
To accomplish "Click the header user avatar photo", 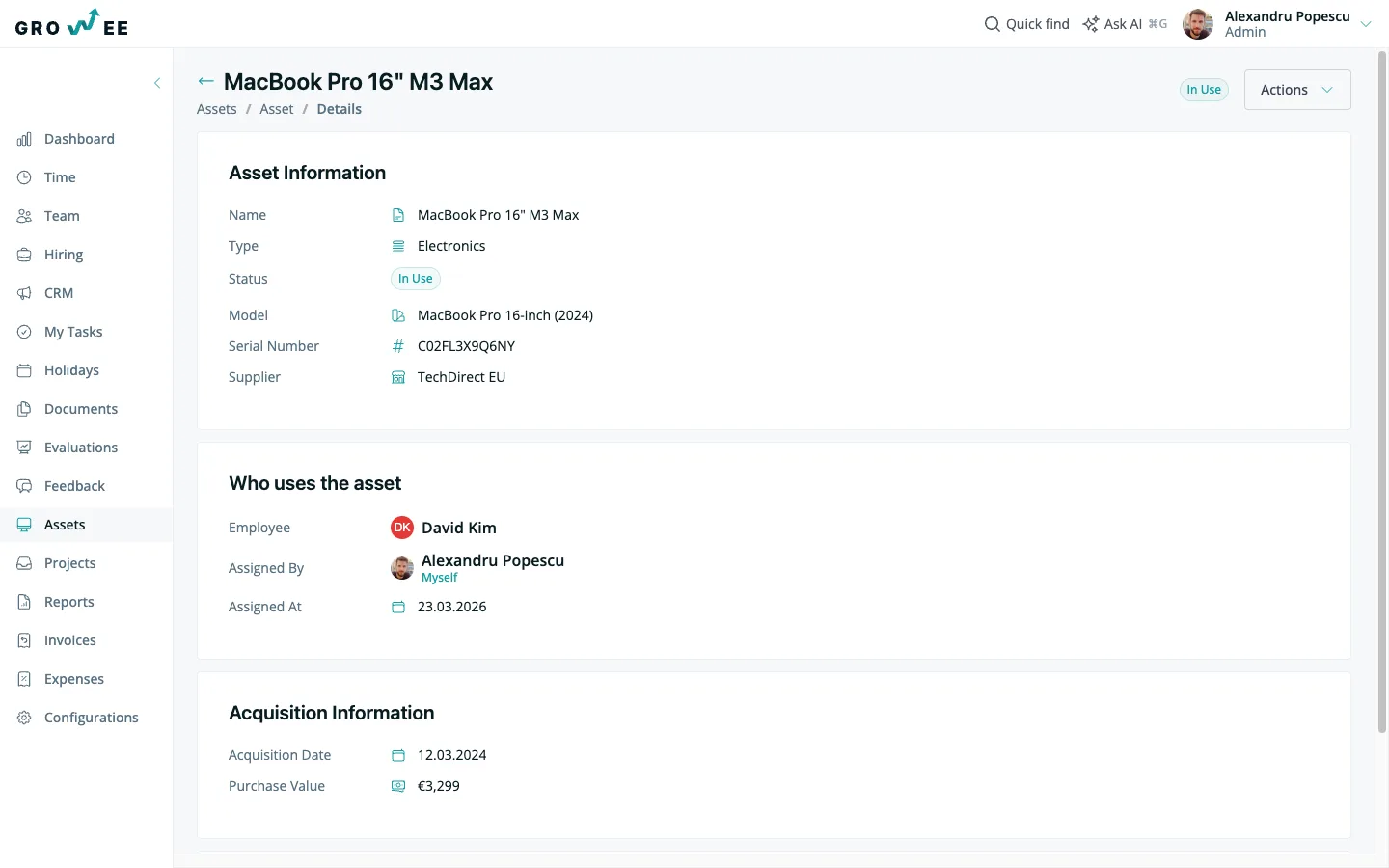I will [1198, 24].
